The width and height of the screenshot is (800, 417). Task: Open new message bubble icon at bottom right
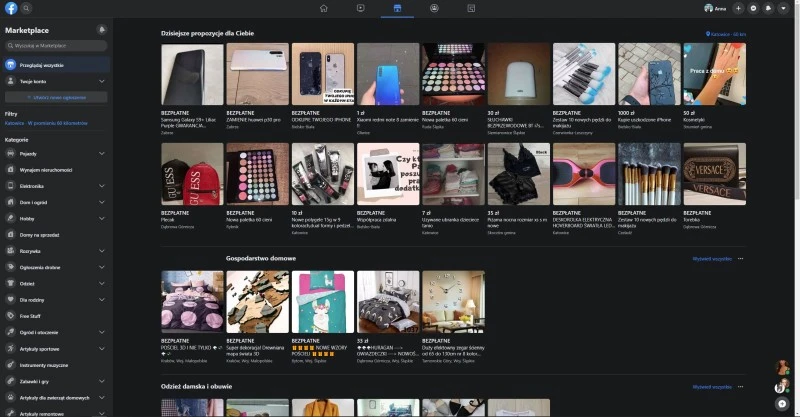point(782,404)
